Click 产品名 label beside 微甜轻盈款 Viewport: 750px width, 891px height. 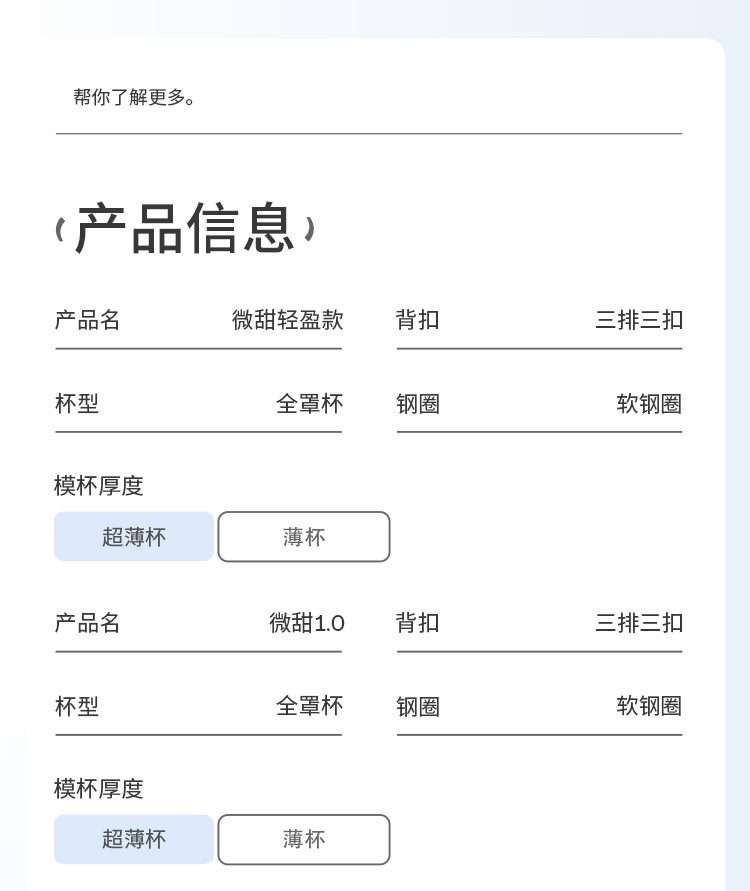(x=88, y=320)
